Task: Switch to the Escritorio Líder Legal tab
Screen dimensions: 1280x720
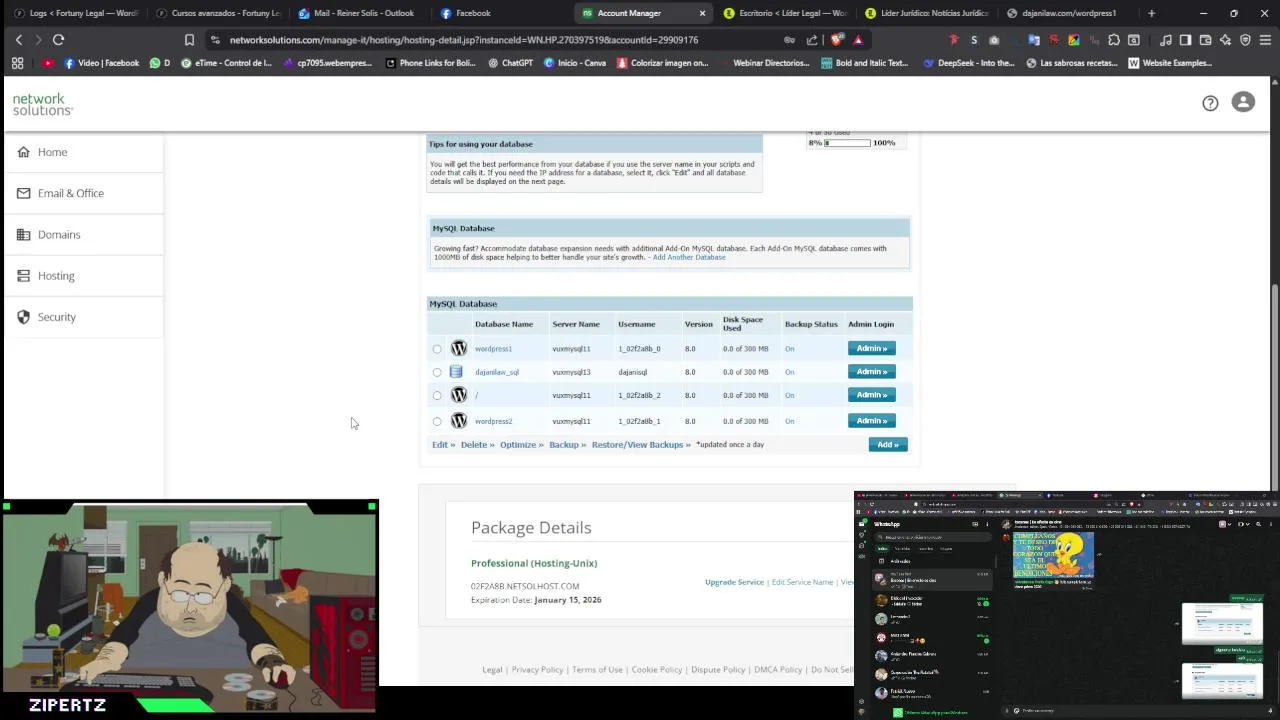Action: (x=786, y=13)
